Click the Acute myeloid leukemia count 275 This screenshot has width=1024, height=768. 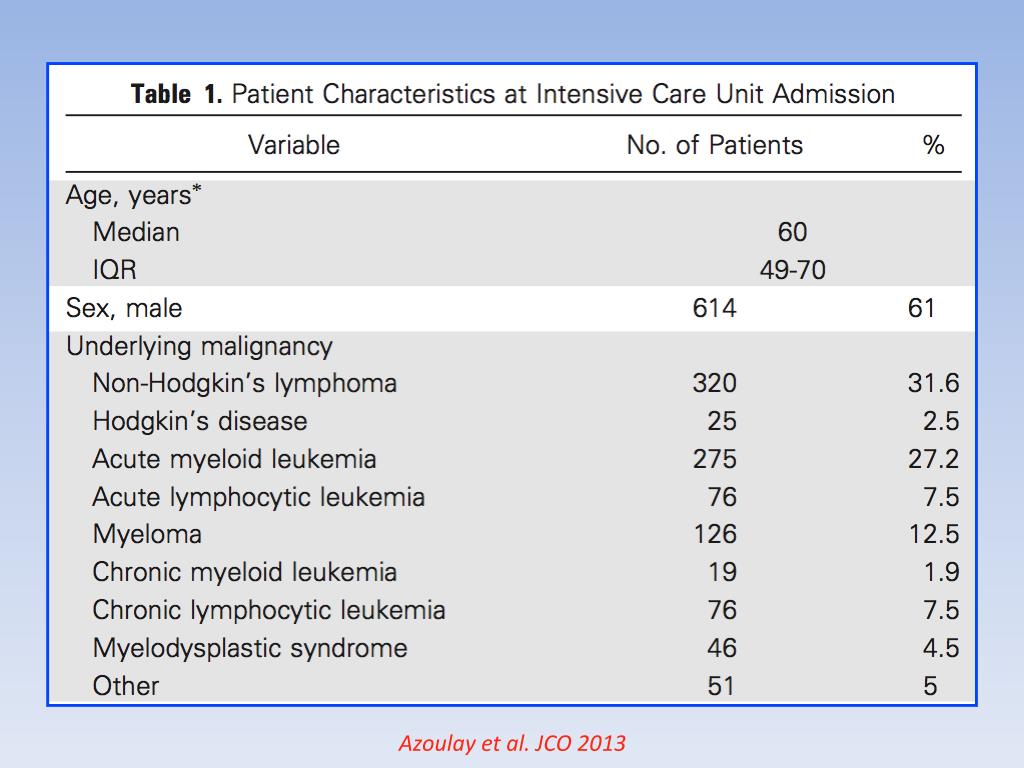(714, 459)
